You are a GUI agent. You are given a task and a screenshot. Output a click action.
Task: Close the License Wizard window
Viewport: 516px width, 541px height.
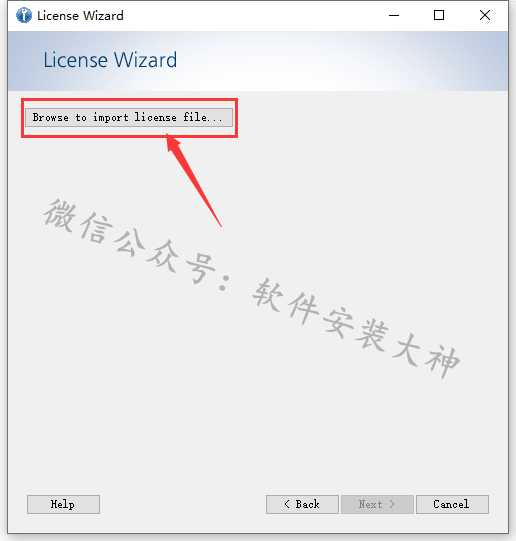(x=485, y=16)
